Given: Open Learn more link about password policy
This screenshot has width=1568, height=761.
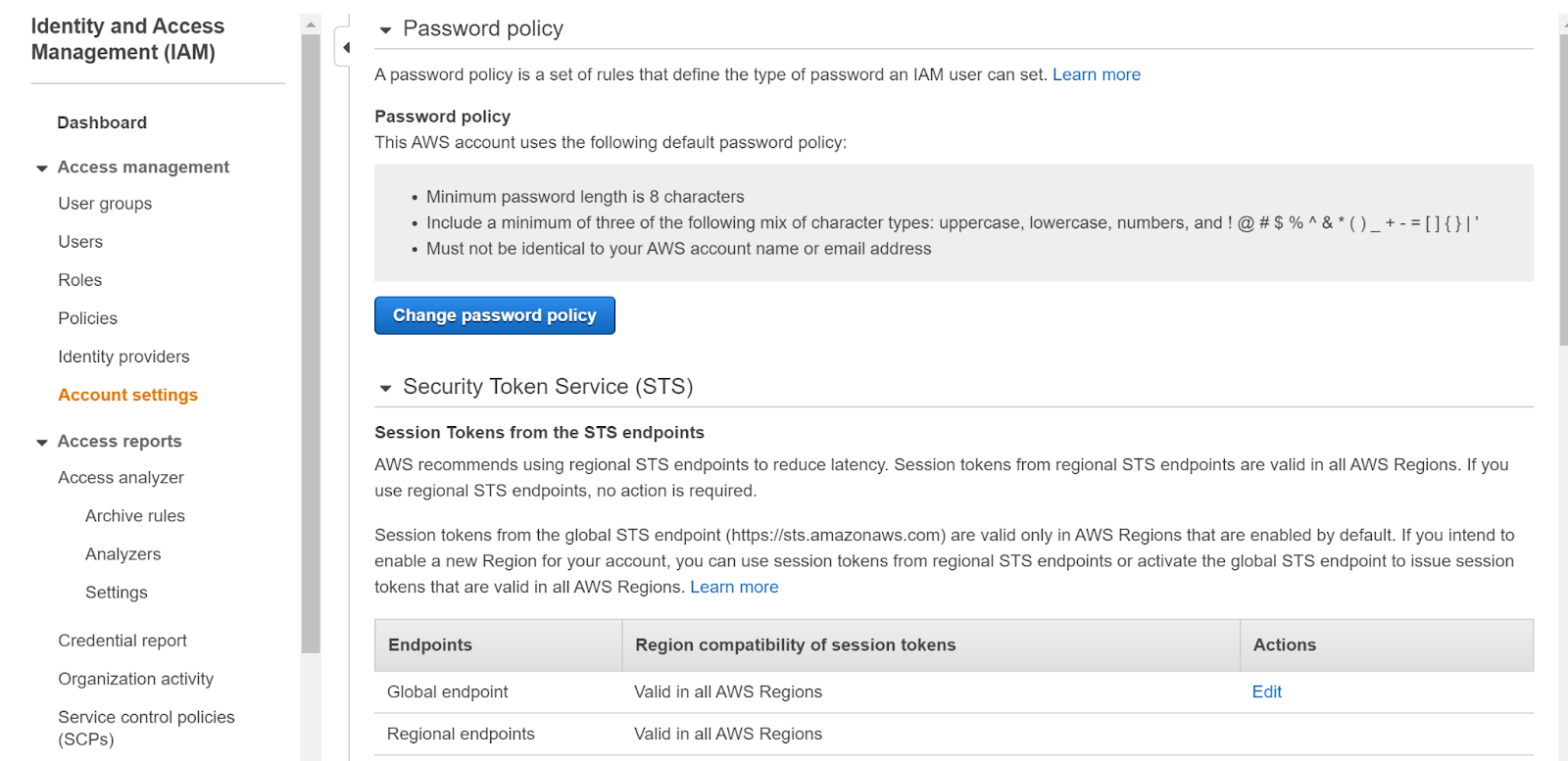Looking at the screenshot, I should coord(1096,74).
